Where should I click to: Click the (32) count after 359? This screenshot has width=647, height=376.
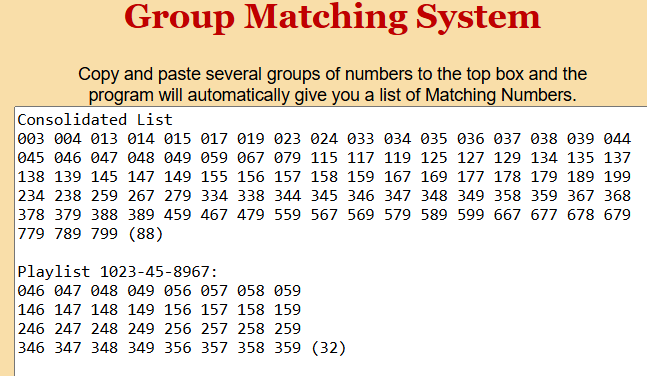[328, 348]
